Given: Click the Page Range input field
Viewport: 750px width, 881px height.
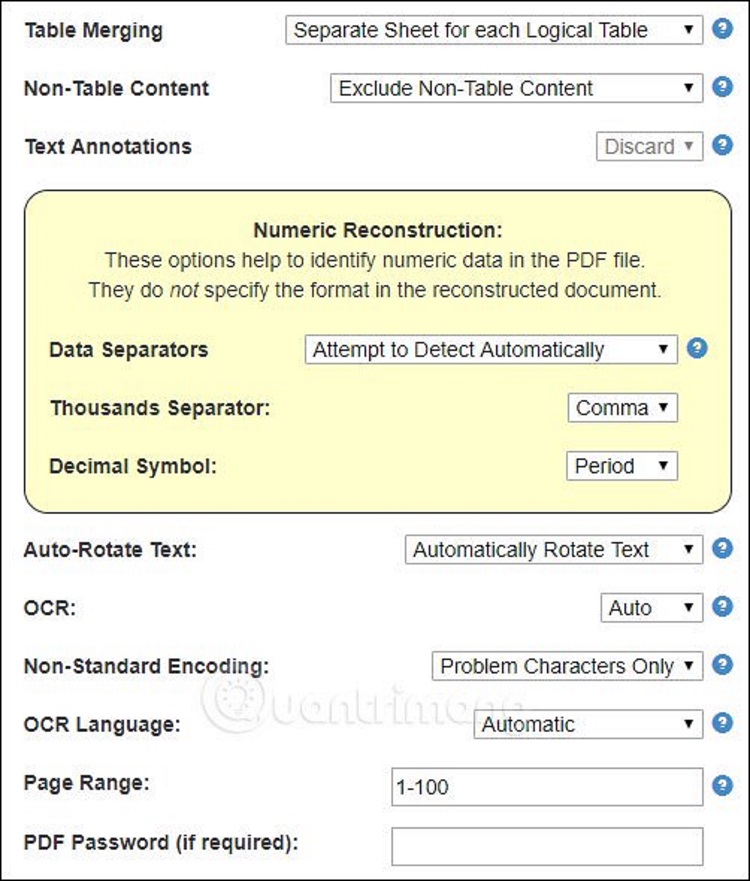Looking at the screenshot, I should 547,787.
